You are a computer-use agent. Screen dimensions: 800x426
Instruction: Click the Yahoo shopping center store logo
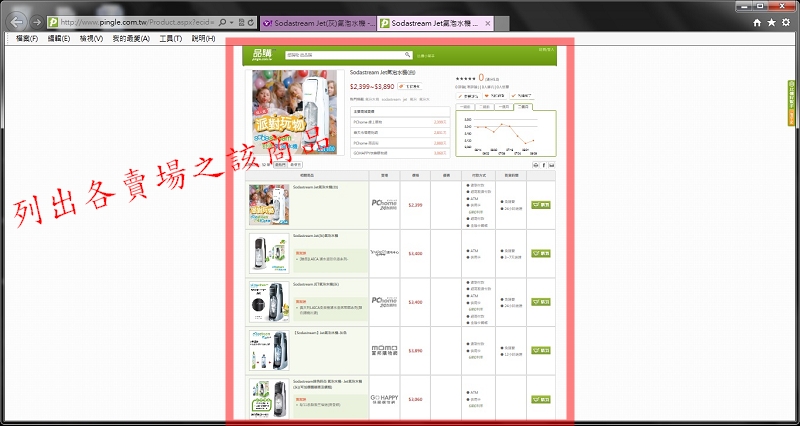(x=385, y=253)
